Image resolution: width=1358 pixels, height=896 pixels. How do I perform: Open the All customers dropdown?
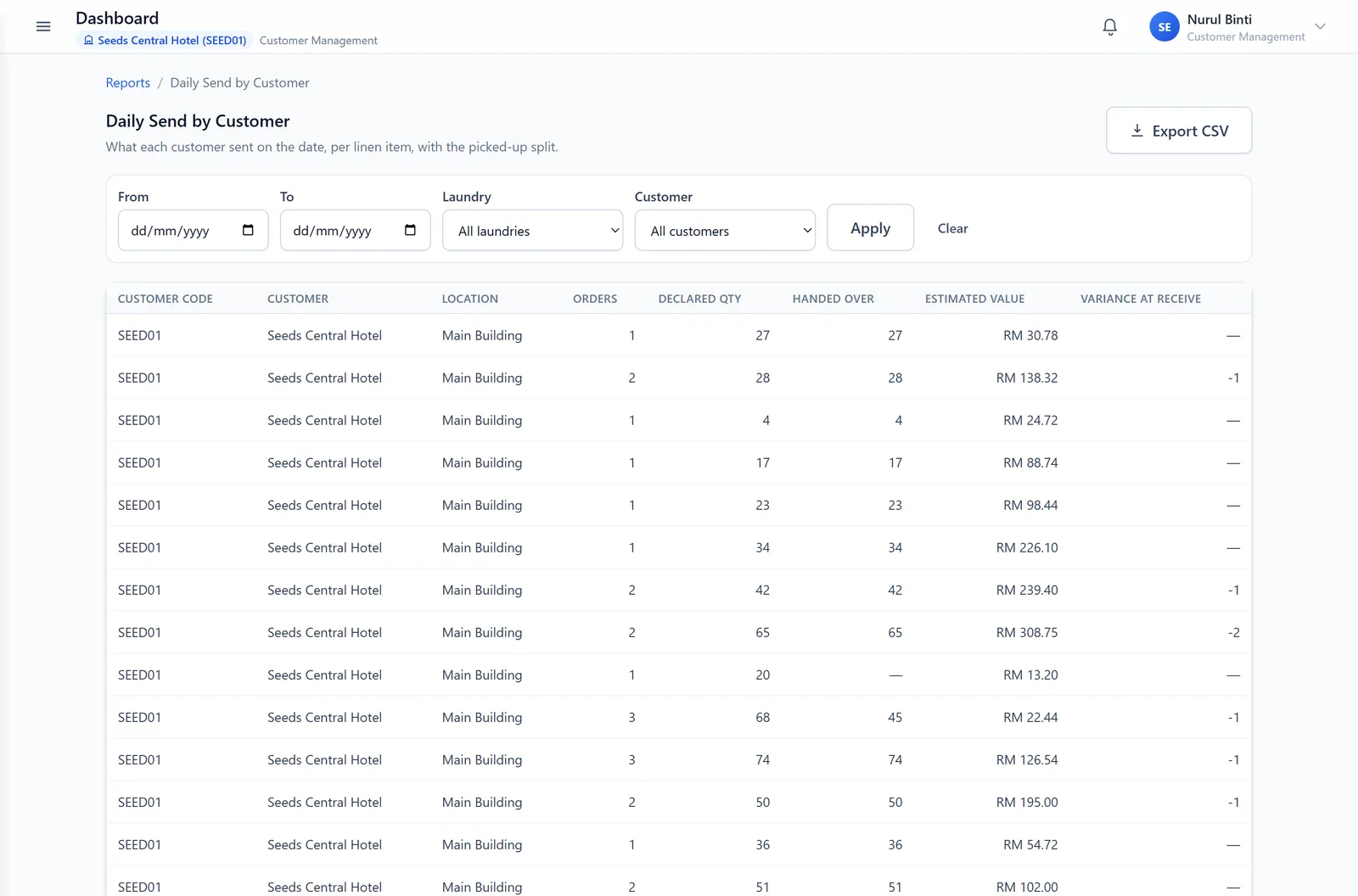pyautogui.click(x=725, y=230)
